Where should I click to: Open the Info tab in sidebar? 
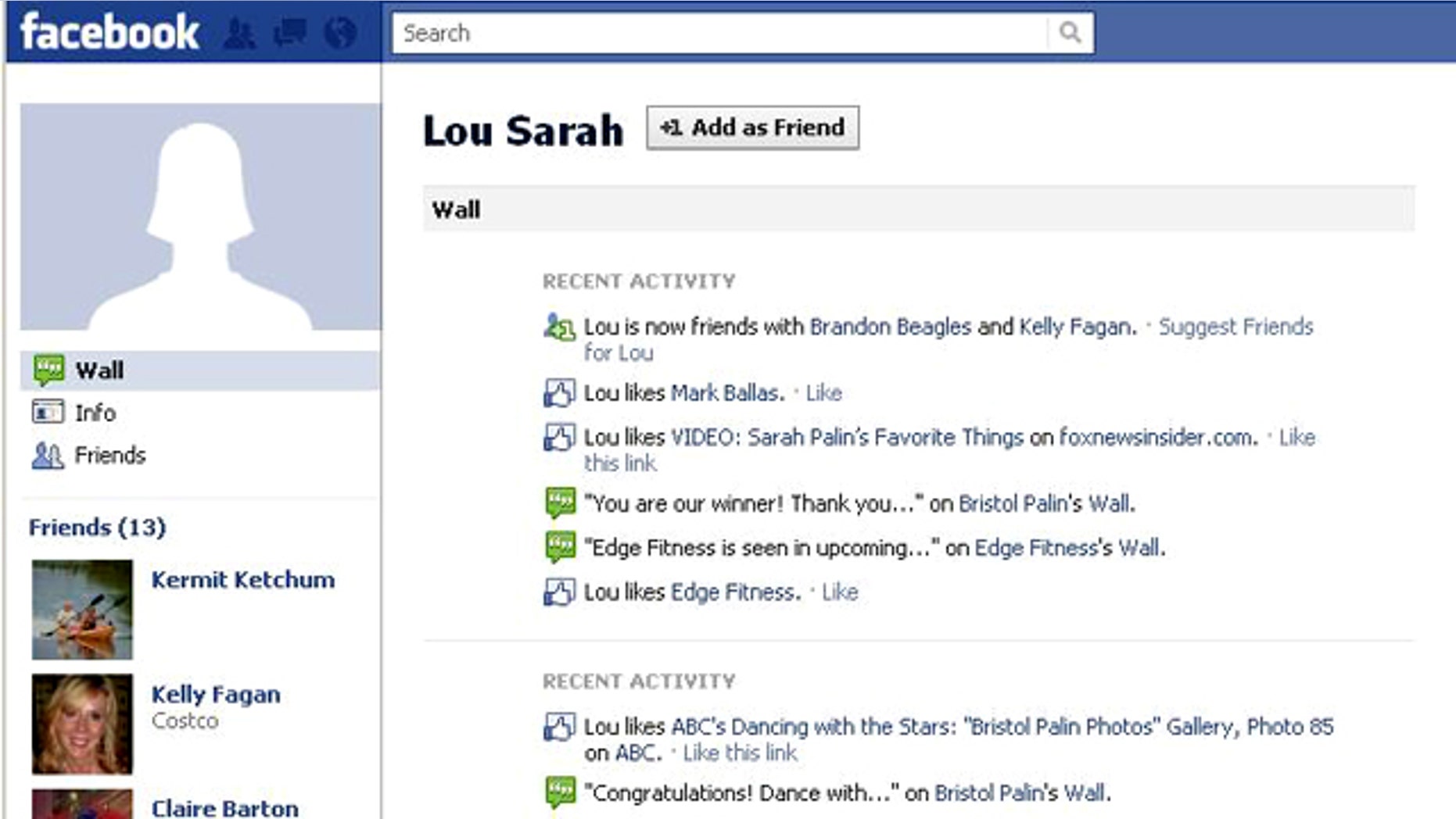tap(95, 413)
